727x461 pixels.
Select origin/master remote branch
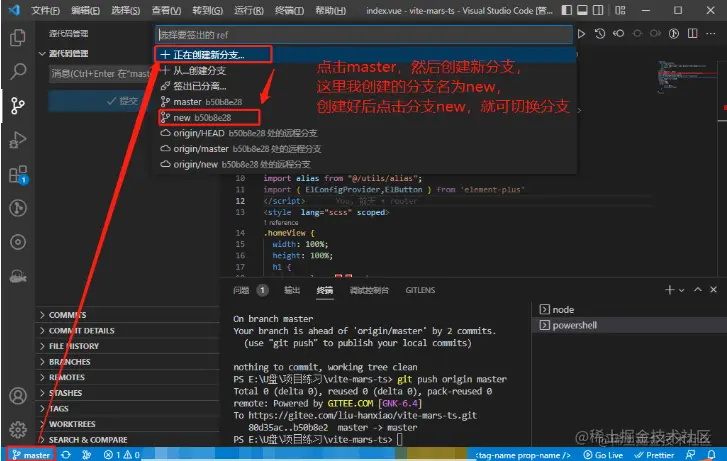pyautogui.click(x=365, y=149)
